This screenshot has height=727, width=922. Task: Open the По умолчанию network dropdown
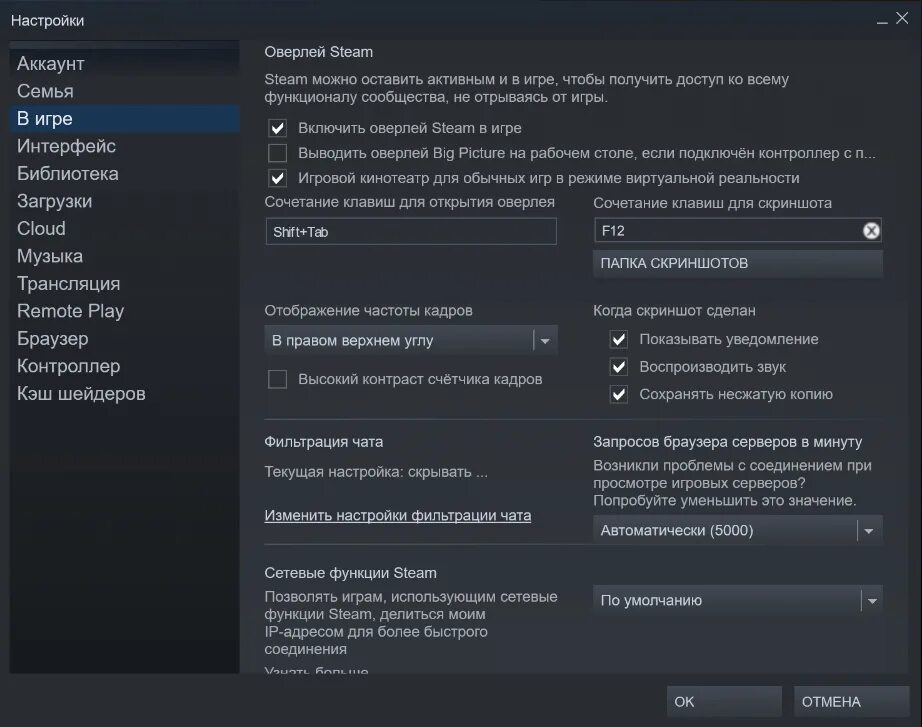[x=737, y=601]
